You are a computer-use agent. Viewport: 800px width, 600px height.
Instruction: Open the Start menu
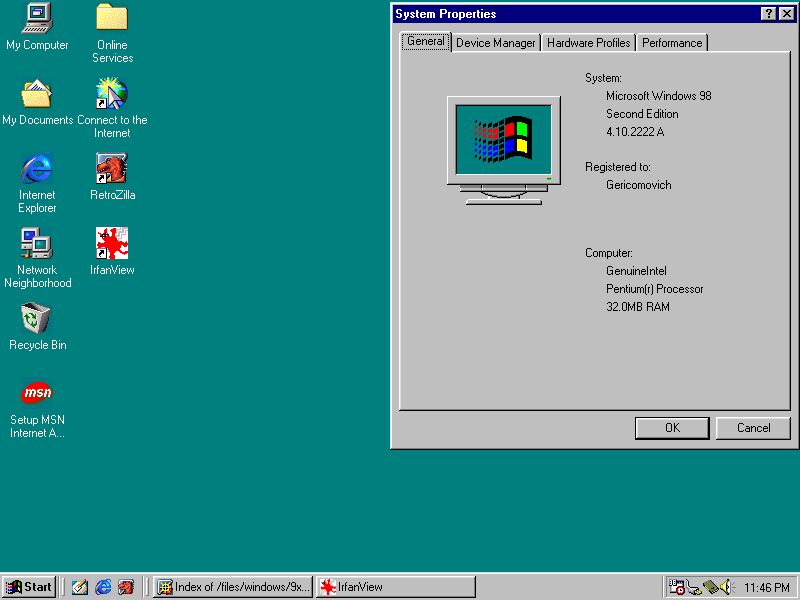click(x=29, y=587)
